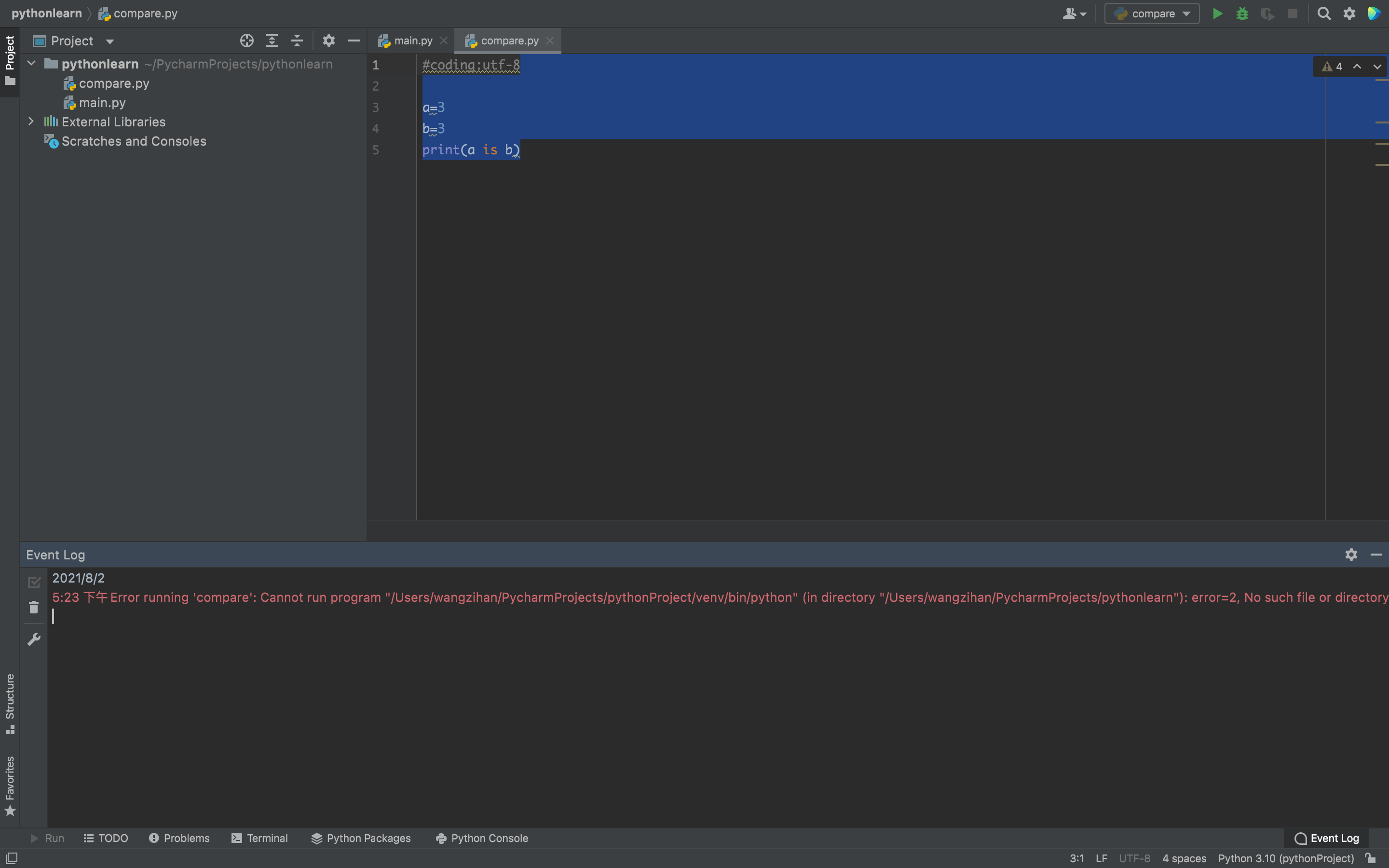The image size is (1389, 868).
Task: Click the warnings count indicator showing 4
Action: (x=1333, y=67)
